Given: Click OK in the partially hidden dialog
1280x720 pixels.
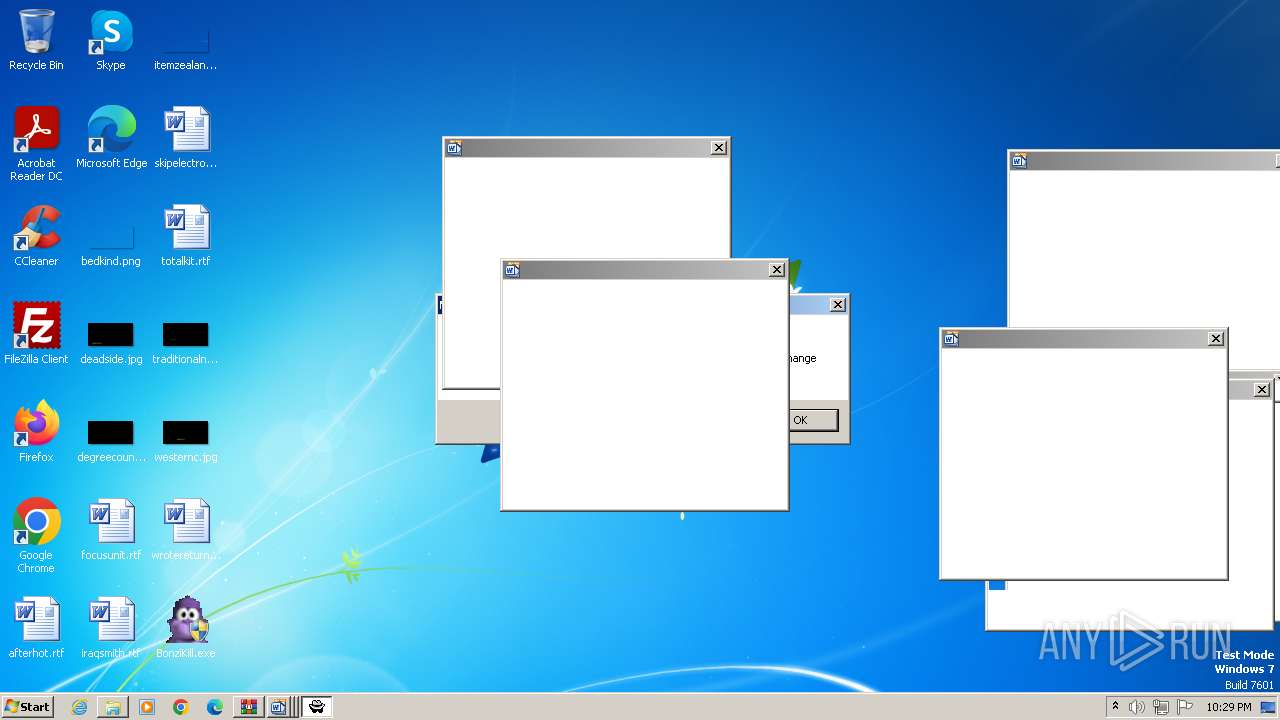Looking at the screenshot, I should click(x=813, y=420).
